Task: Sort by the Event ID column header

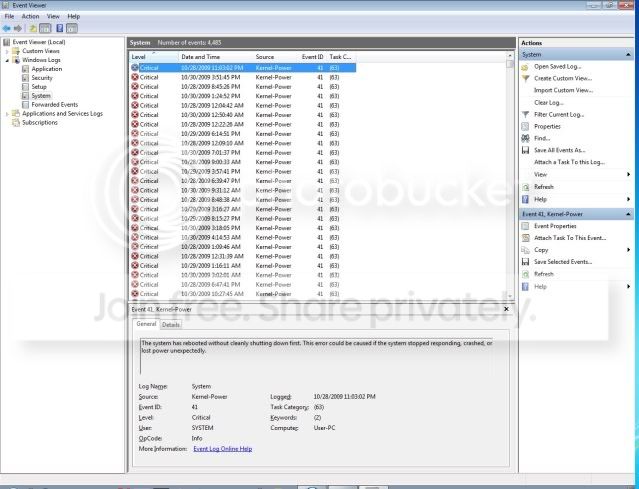Action: (x=313, y=57)
